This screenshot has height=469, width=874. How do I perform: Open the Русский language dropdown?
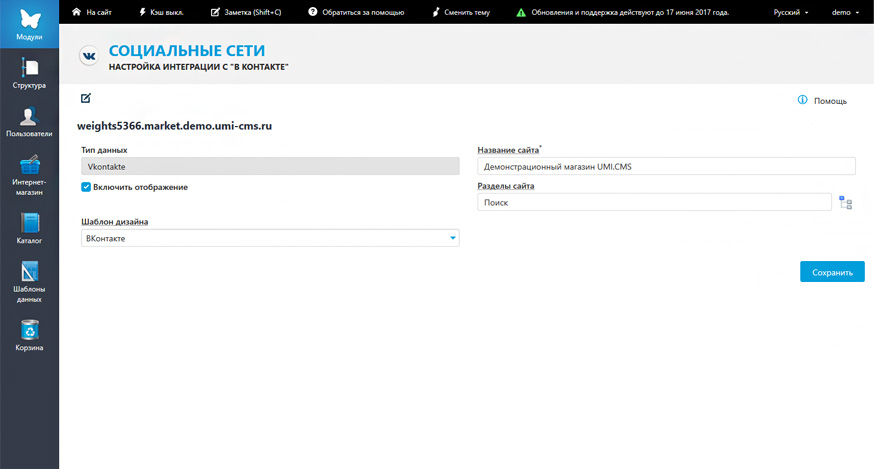790,12
